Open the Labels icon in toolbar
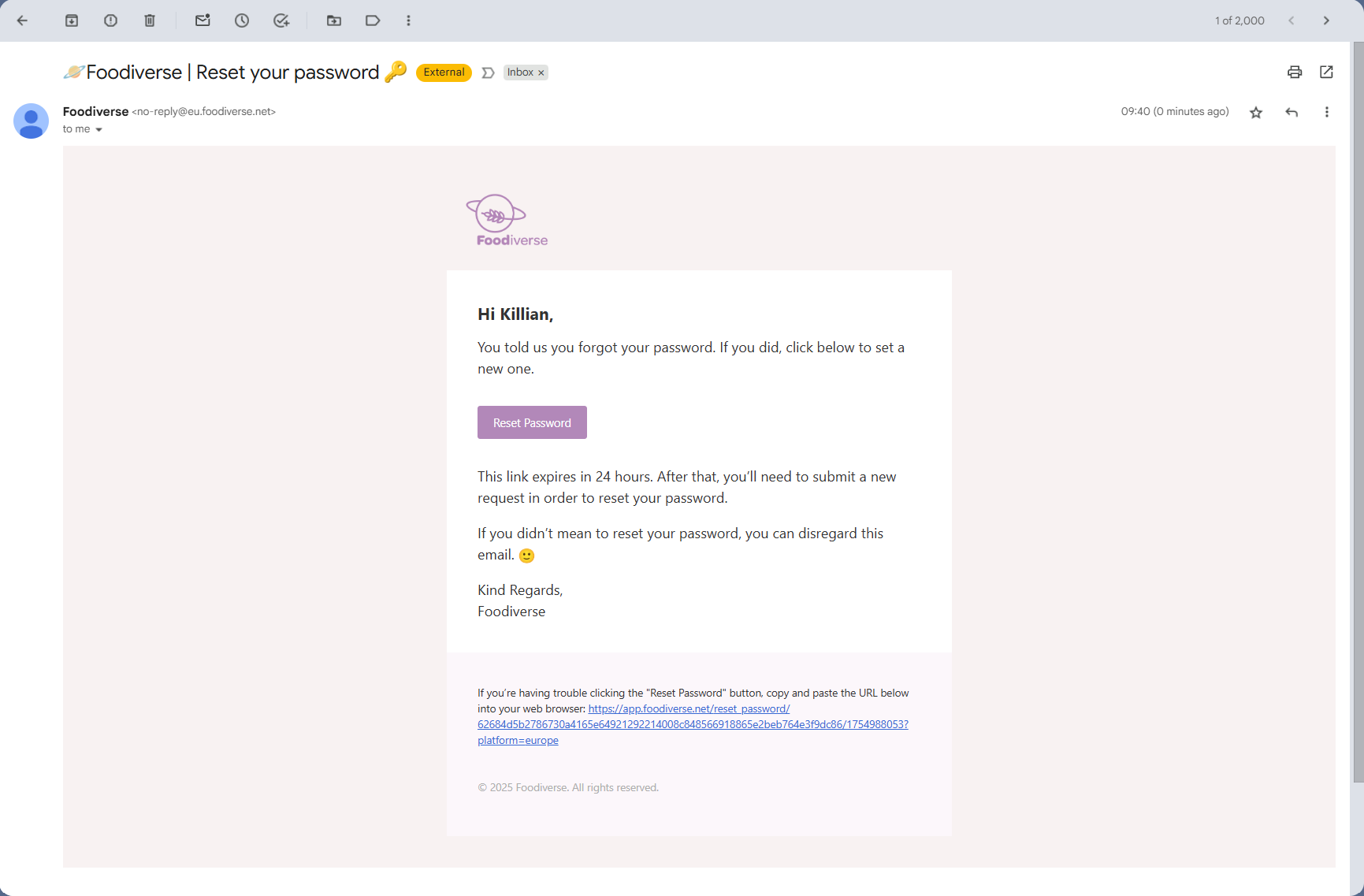This screenshot has height=896, width=1364. pos(373,20)
